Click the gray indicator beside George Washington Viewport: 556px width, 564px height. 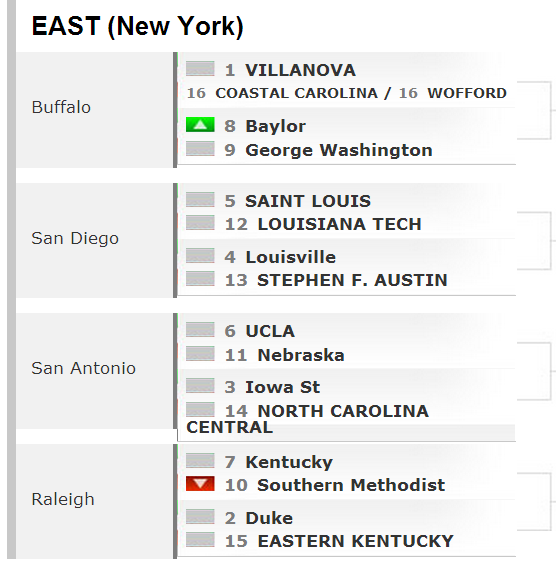(200, 149)
